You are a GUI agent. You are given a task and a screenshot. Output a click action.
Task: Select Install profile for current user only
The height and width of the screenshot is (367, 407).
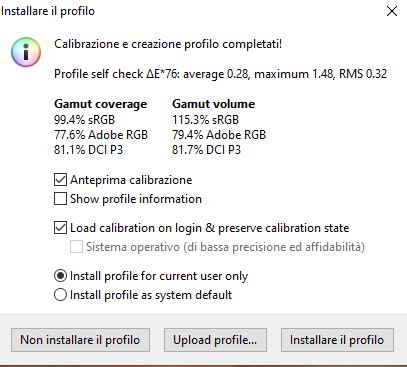(x=60, y=276)
